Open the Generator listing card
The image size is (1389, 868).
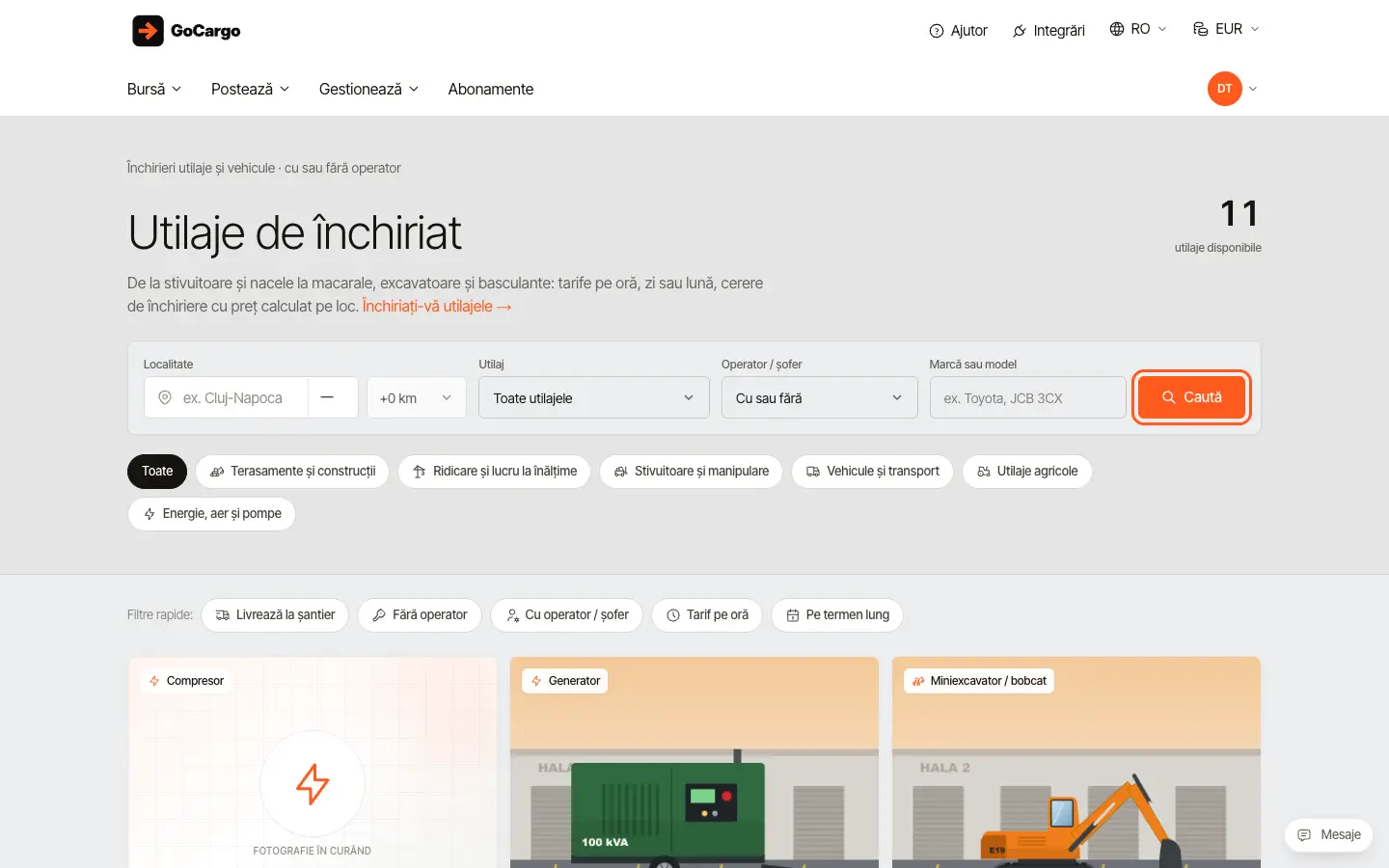[x=694, y=763]
